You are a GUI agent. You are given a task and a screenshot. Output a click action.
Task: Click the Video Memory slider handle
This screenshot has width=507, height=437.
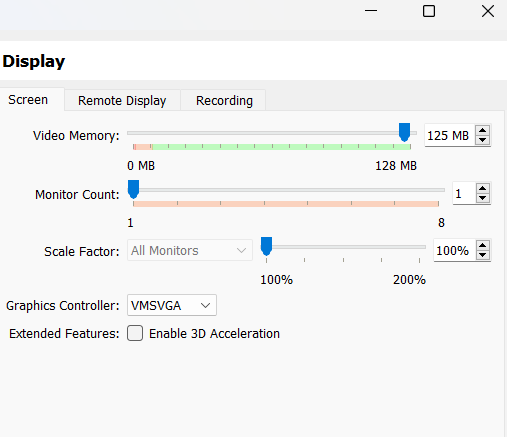[404, 132]
